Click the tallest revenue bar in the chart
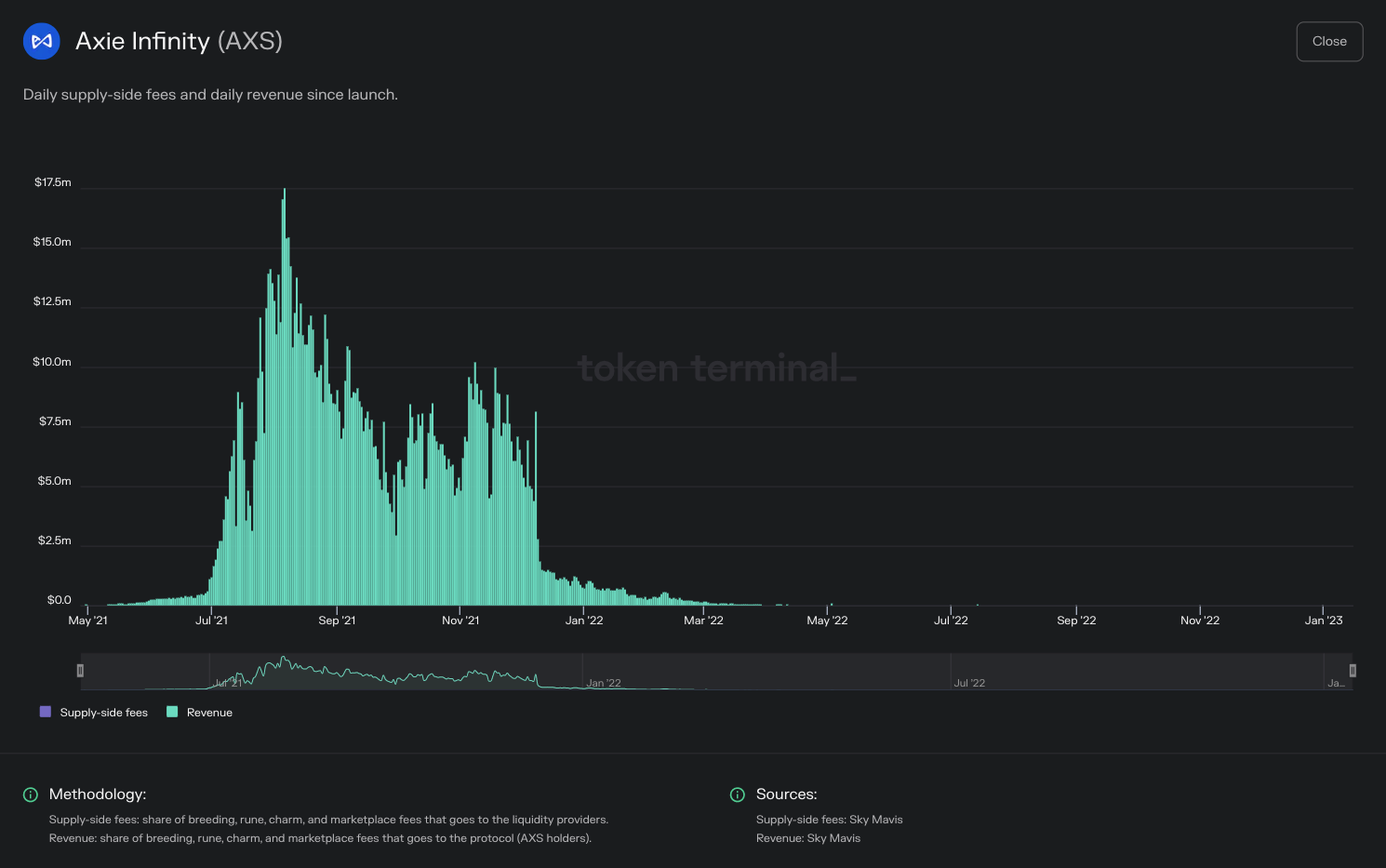The width and height of the screenshot is (1386, 868). (x=285, y=391)
